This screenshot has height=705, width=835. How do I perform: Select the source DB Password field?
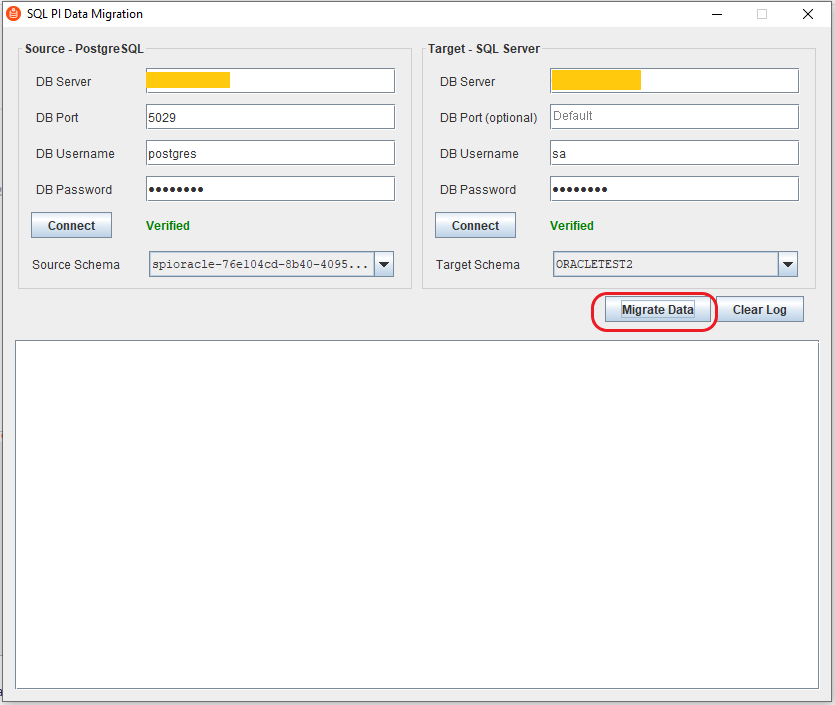point(270,189)
